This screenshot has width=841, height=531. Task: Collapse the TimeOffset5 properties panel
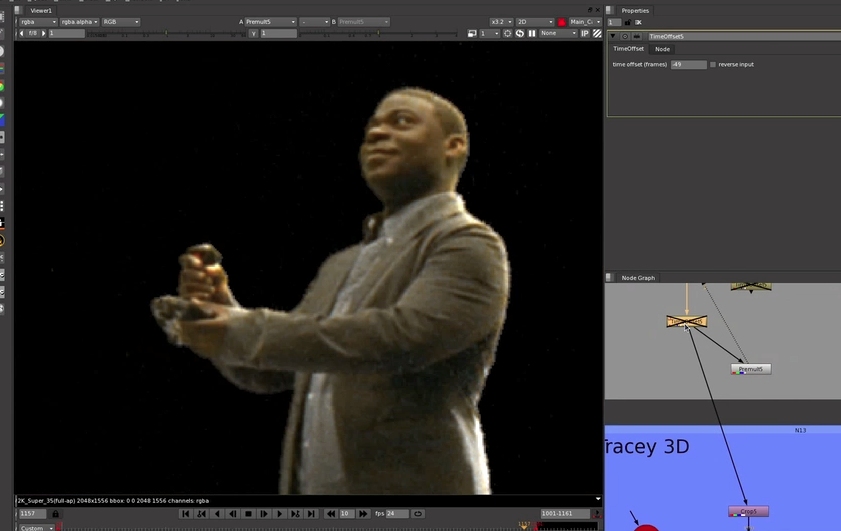click(613, 36)
